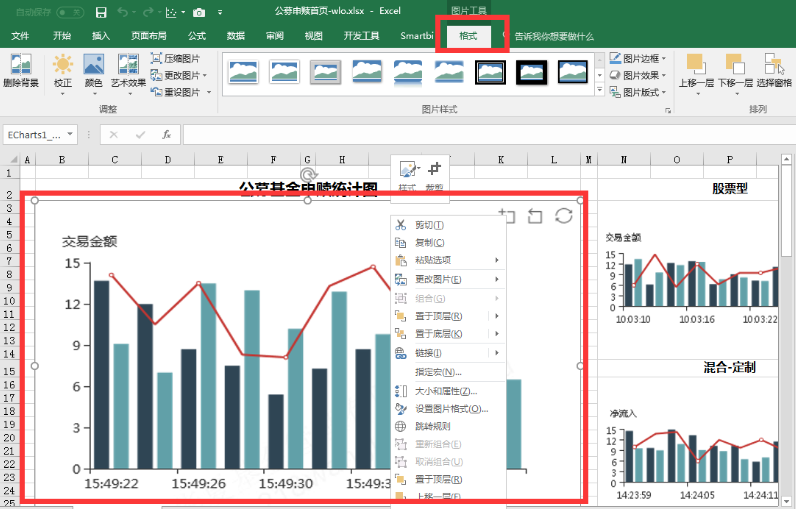This screenshot has width=796, height=509.
Task: Choose 大小和属性(Z)... in the context menu
Action: click(449, 391)
